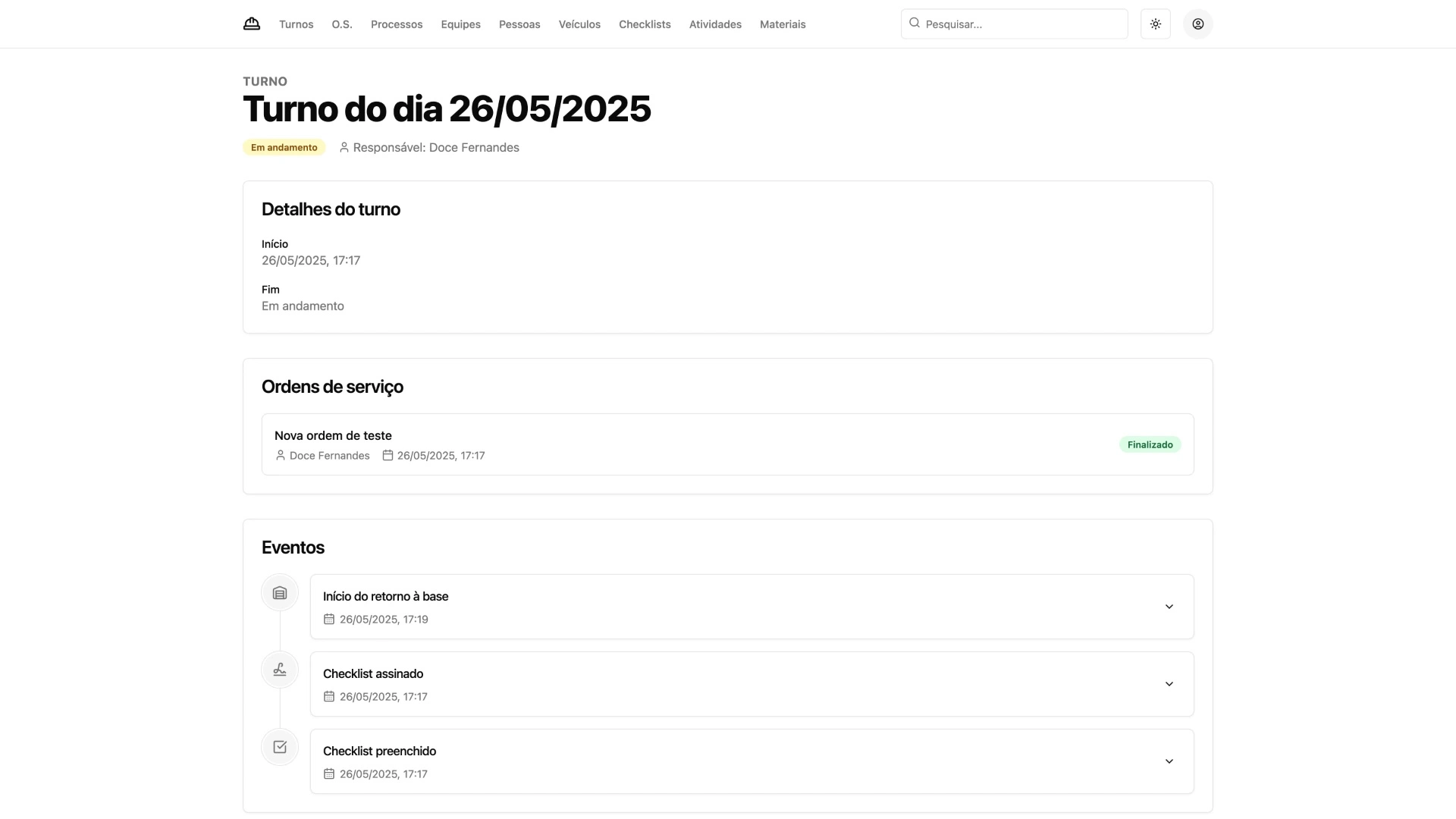Click the checkbox icon for Checklist preenchido
Screen dimensions: 1456x819
point(280,747)
